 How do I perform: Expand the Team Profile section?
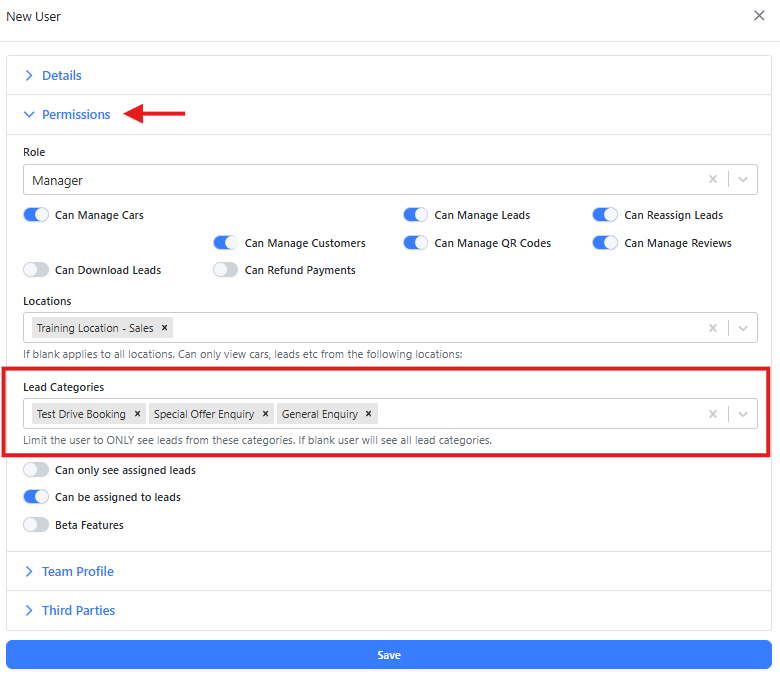77,572
